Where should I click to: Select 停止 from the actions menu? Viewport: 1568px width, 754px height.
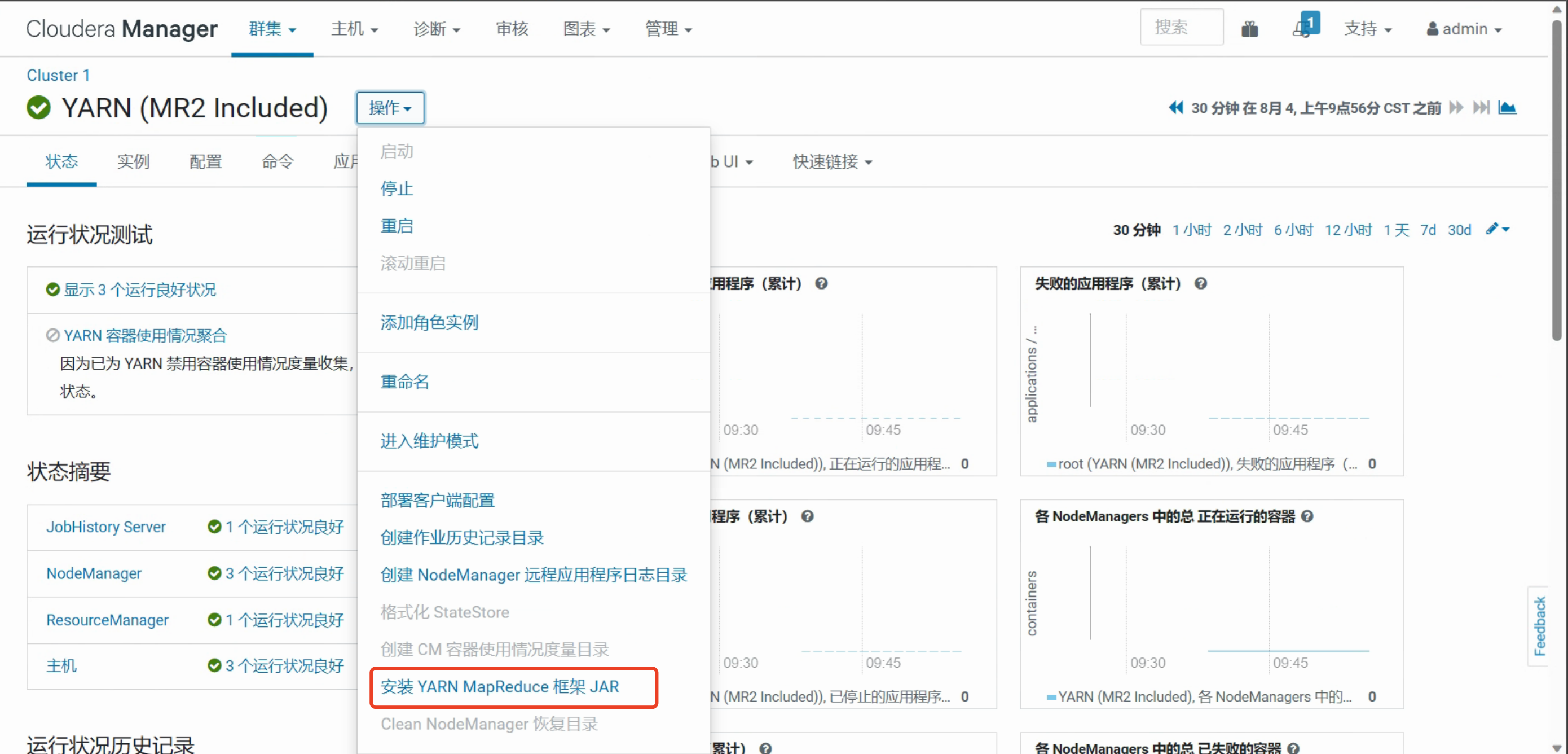coord(397,188)
